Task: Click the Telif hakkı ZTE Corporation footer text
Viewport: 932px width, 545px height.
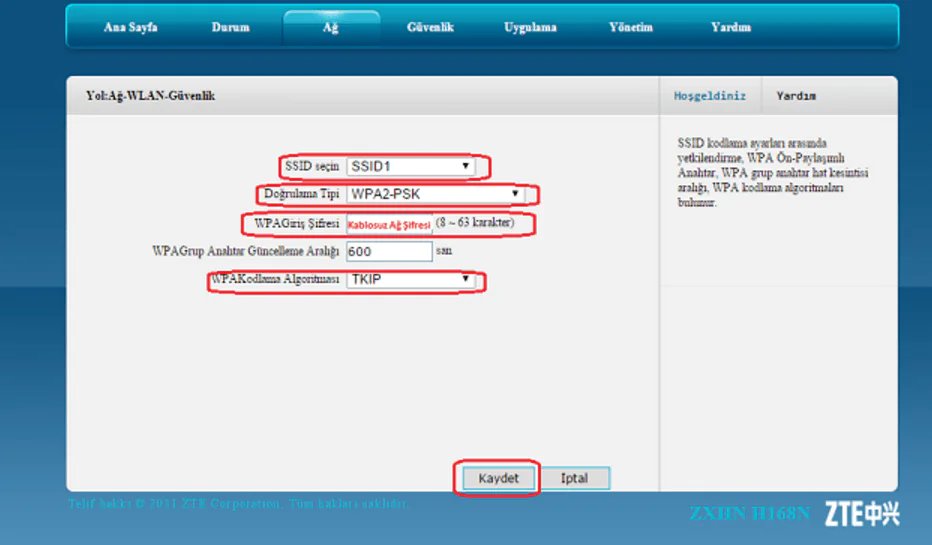Action: pos(238,503)
